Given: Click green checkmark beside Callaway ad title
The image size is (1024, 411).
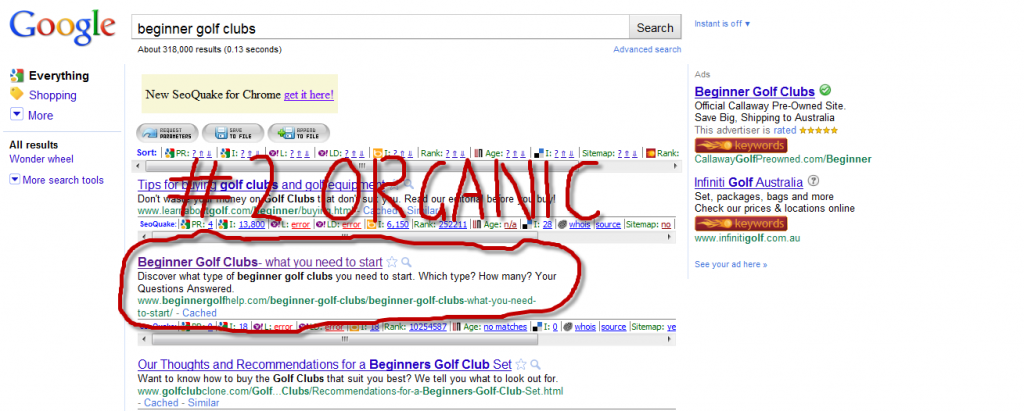Looking at the screenshot, I should coord(825,90).
